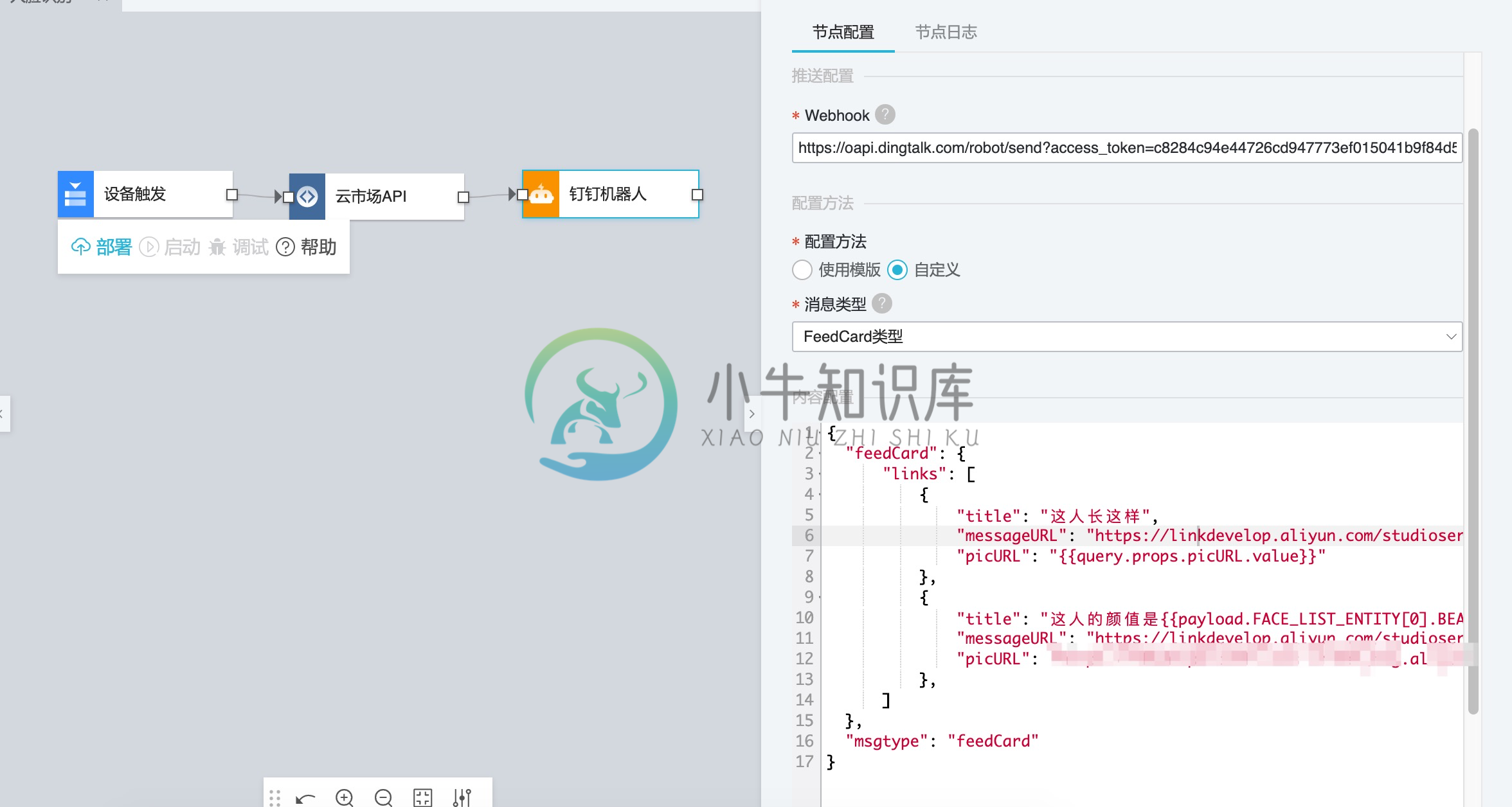Click title text on code line 10

[x=1251, y=619]
